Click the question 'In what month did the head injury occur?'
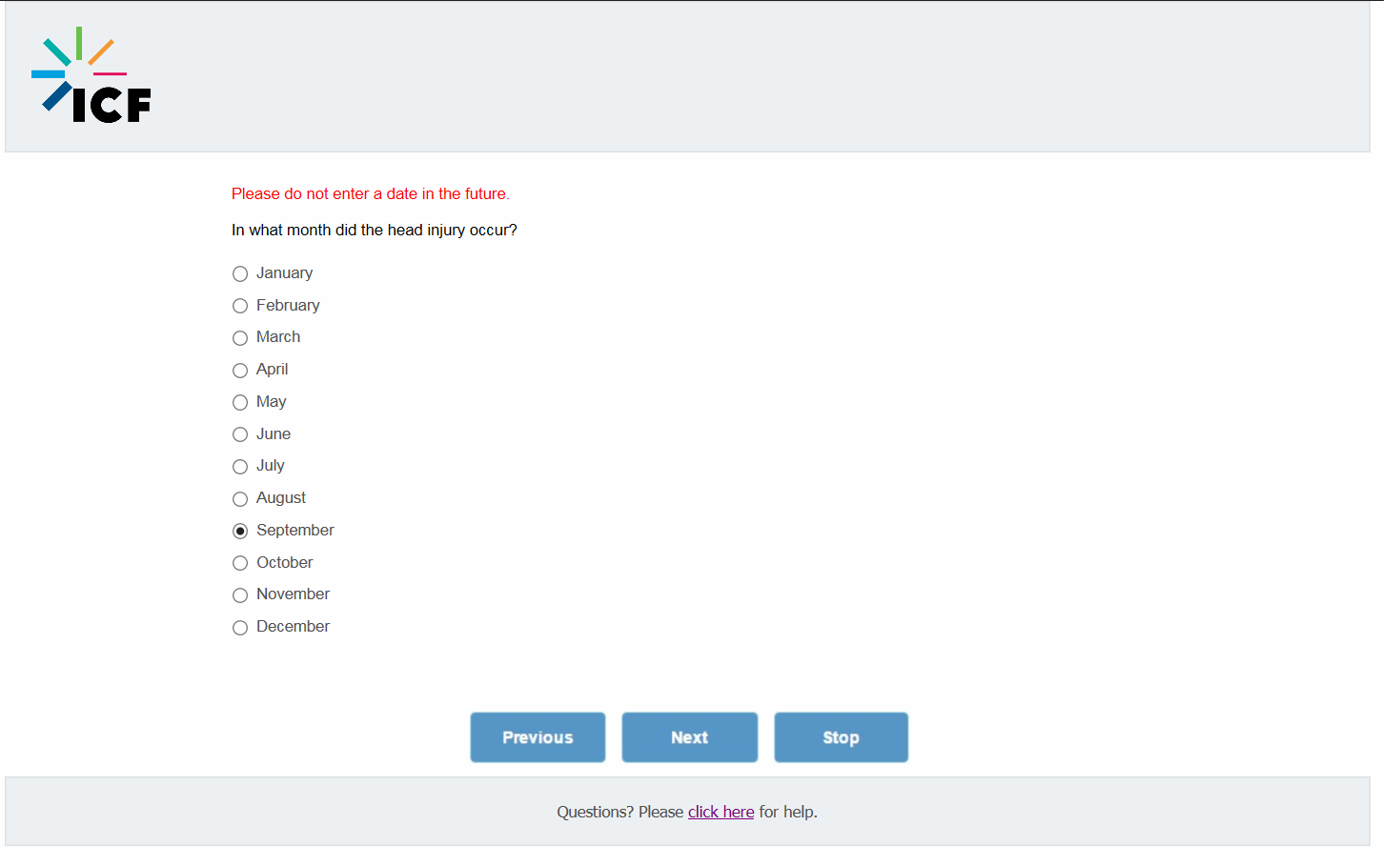The height and width of the screenshot is (866, 1400). pos(375,230)
